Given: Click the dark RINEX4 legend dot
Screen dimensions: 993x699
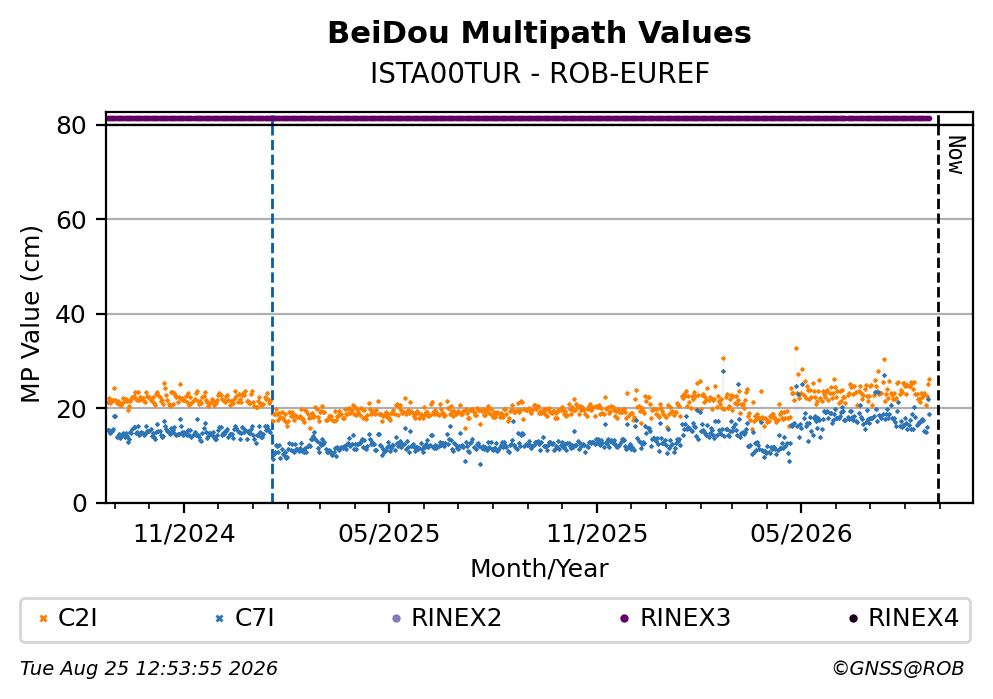Looking at the screenshot, I should tap(853, 619).
